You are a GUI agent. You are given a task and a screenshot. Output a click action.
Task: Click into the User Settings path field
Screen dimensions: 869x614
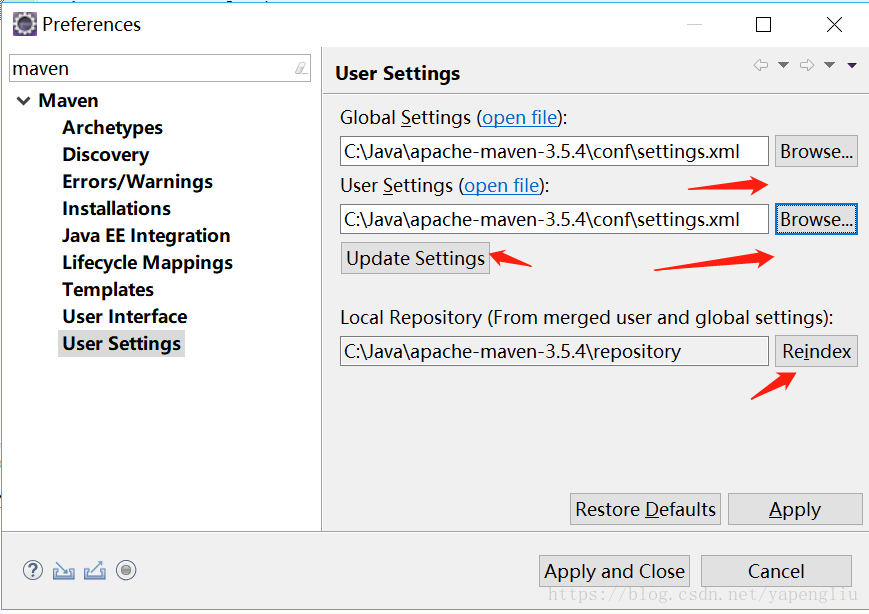[554, 219]
